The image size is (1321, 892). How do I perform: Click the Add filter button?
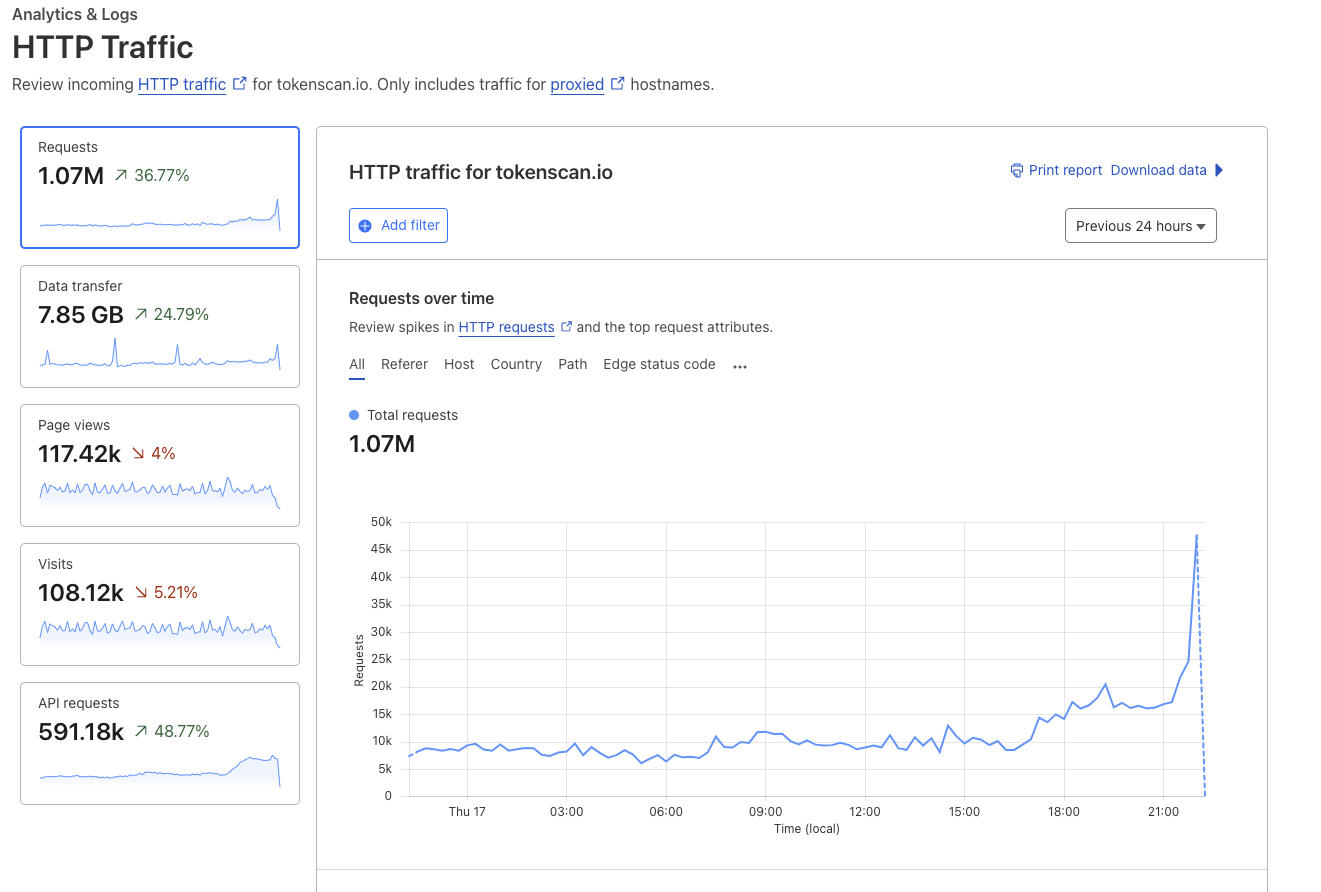point(398,225)
